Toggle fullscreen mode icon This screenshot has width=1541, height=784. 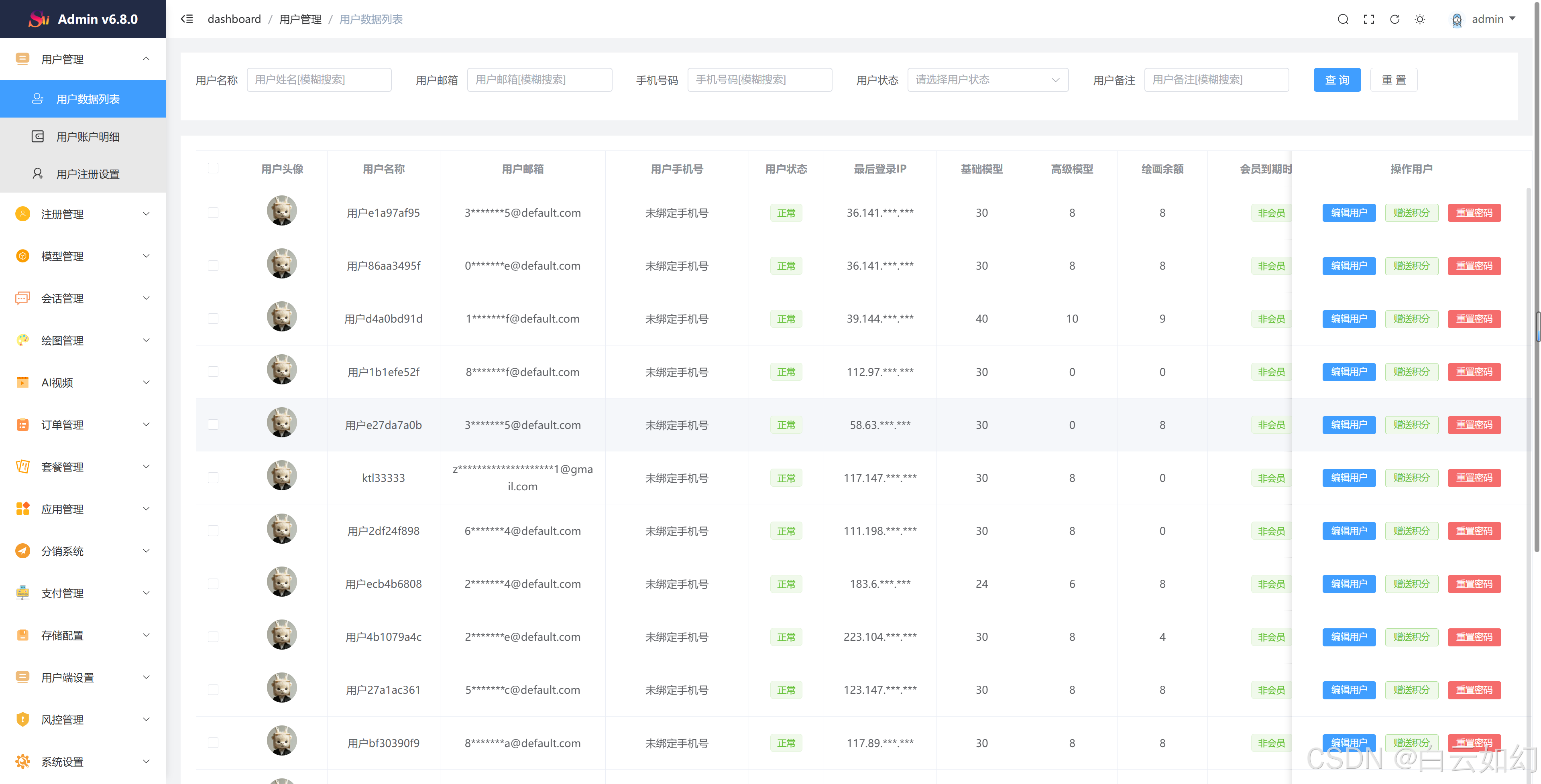[x=1368, y=19]
